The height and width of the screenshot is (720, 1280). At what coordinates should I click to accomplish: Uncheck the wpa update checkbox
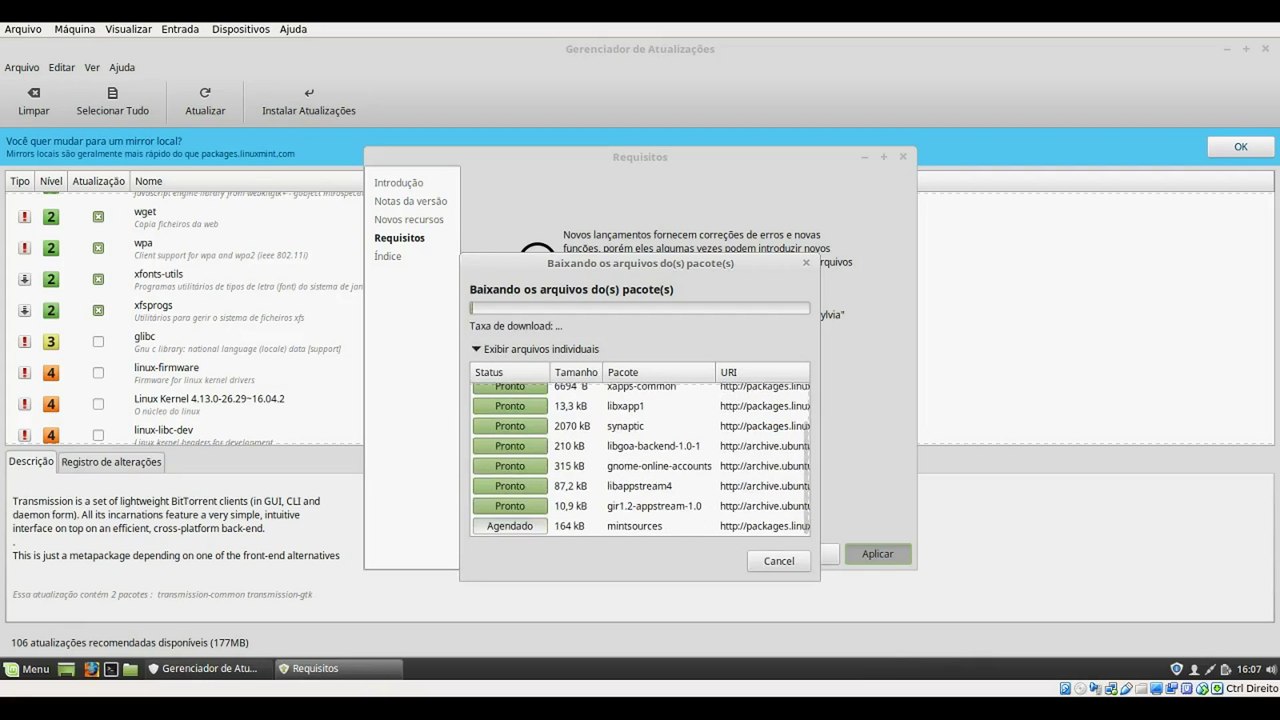(98, 248)
